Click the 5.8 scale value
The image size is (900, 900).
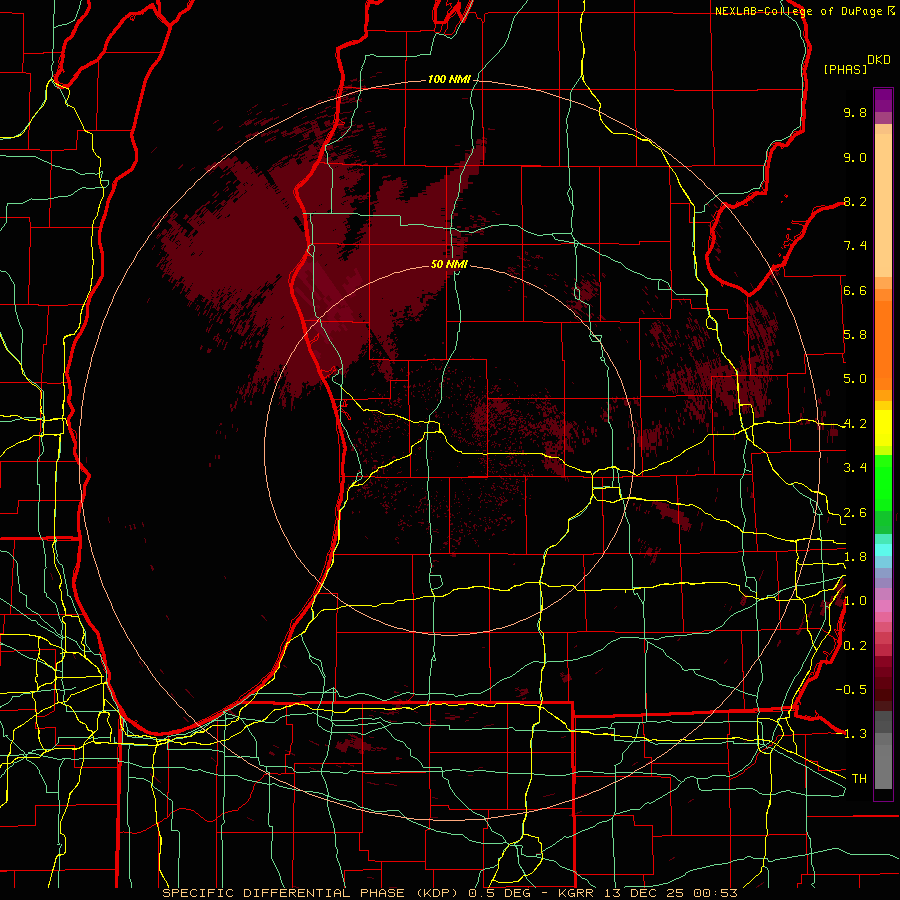[x=855, y=335]
